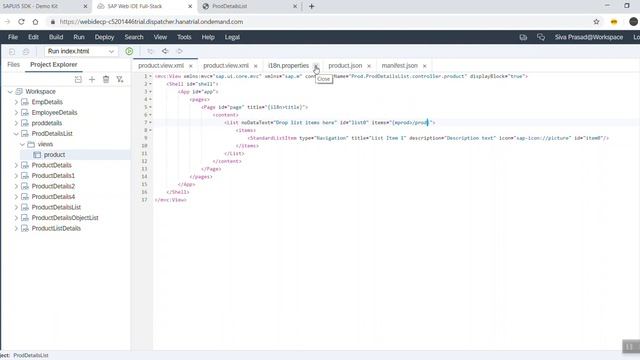Go to browser home page

[36, 22]
